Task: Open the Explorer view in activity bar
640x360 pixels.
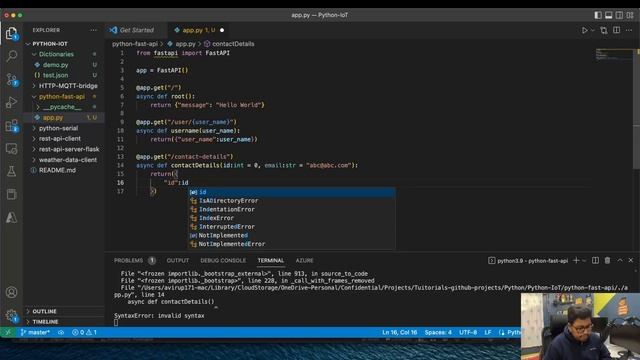Action: [x=11, y=33]
